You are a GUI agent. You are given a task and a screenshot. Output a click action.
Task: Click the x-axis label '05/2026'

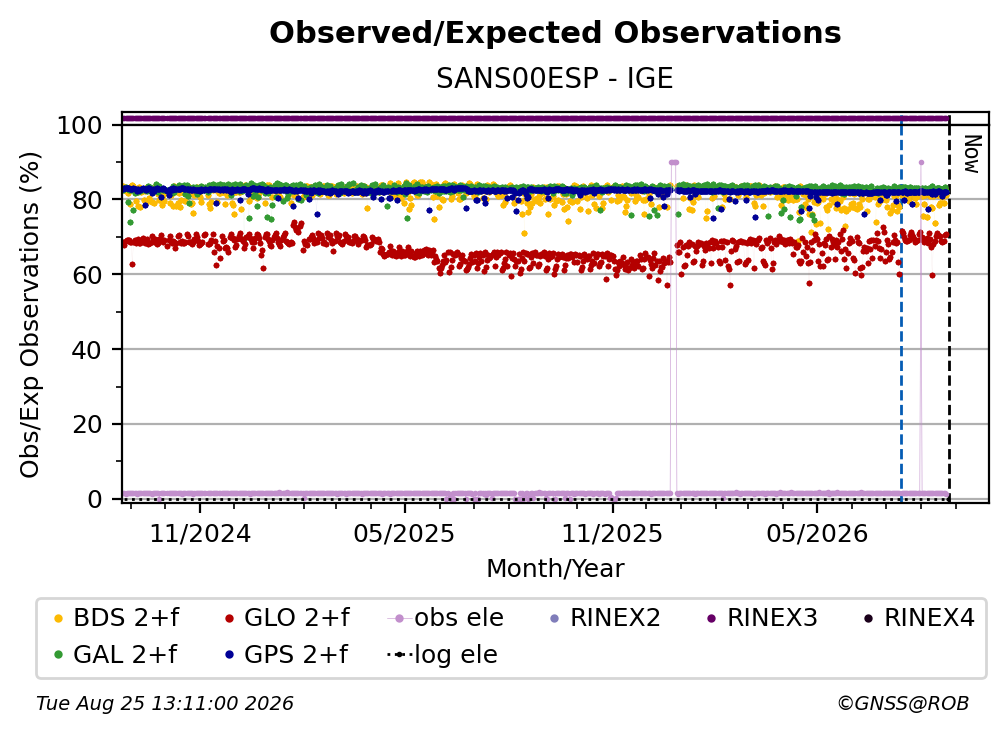tap(816, 533)
